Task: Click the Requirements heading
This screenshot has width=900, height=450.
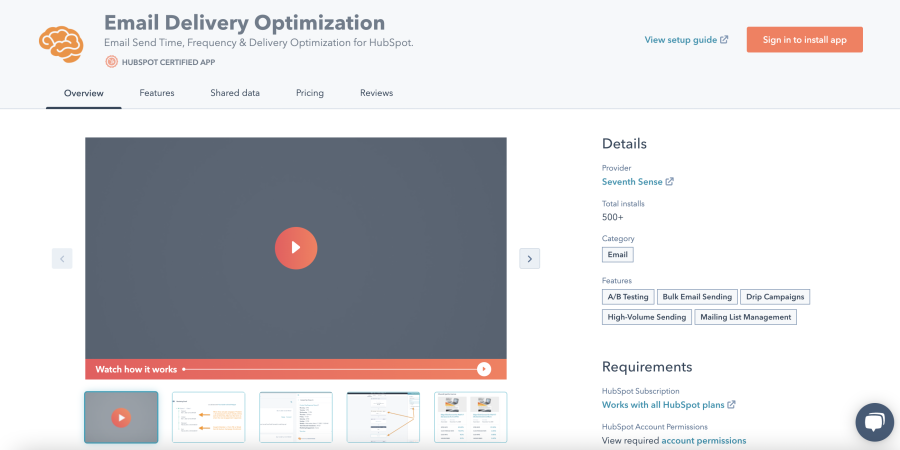Action: coord(647,367)
